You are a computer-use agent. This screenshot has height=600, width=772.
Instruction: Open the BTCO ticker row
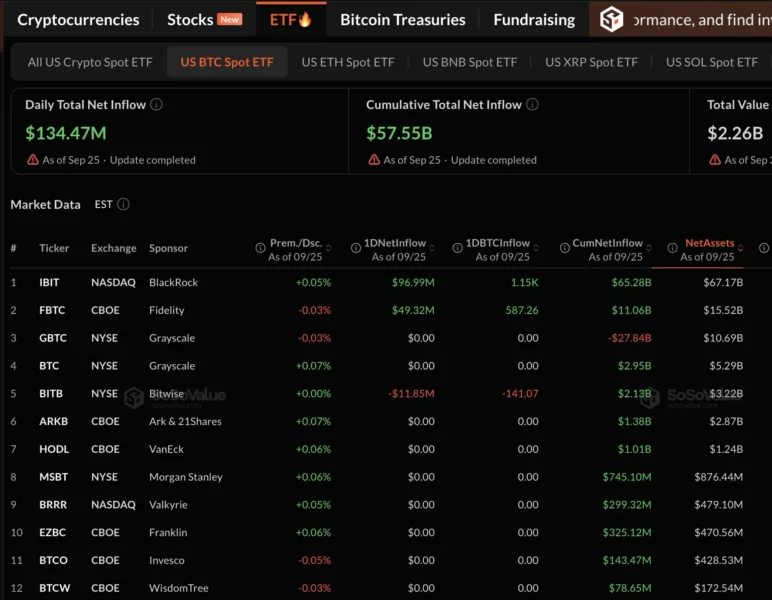[x=53, y=560]
